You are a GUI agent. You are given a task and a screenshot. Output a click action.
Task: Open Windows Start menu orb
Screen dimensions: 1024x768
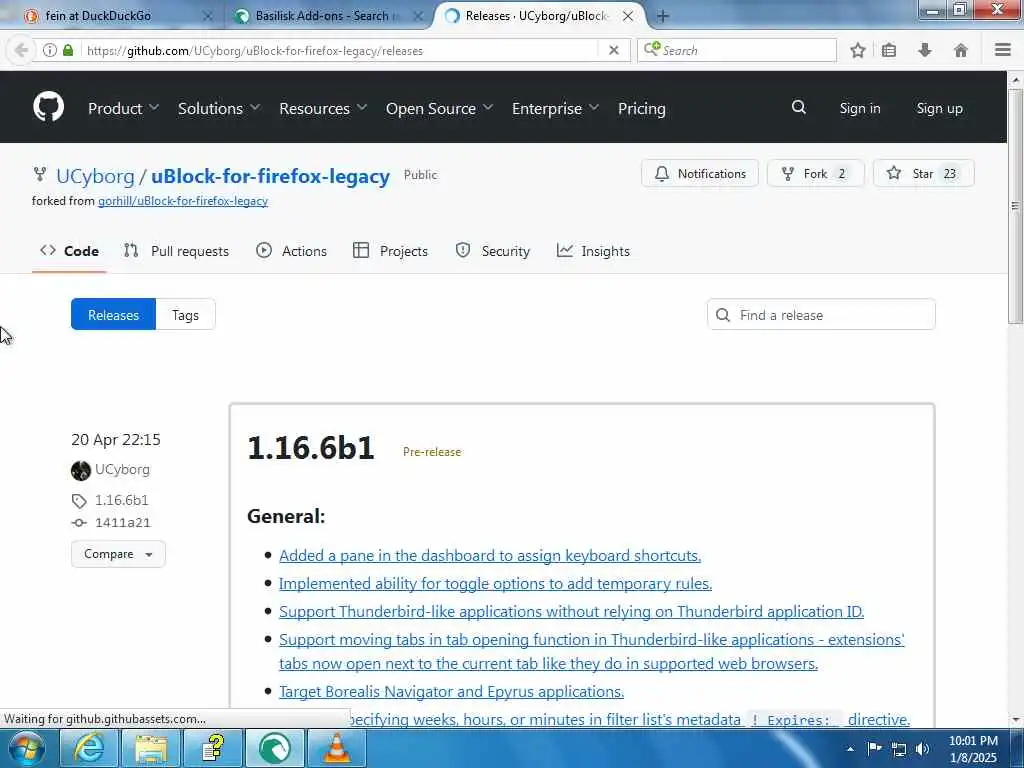27,748
